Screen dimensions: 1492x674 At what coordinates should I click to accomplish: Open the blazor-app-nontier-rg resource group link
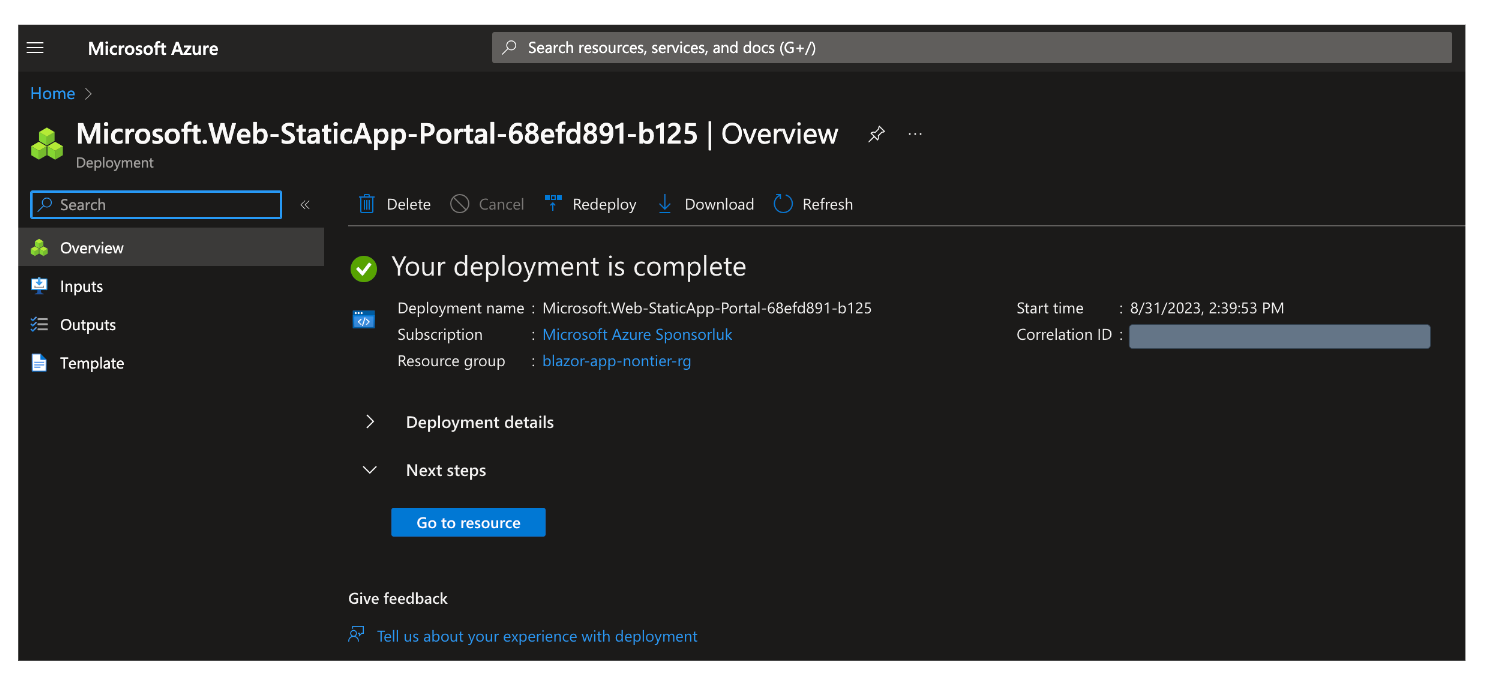click(616, 361)
